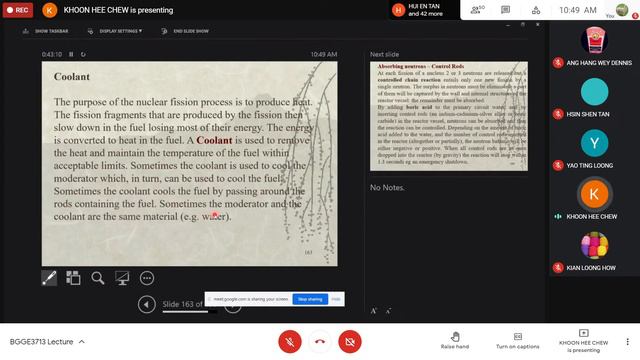This screenshot has height=360, width=640.
Task: Turn on captions
Action: 518,341
